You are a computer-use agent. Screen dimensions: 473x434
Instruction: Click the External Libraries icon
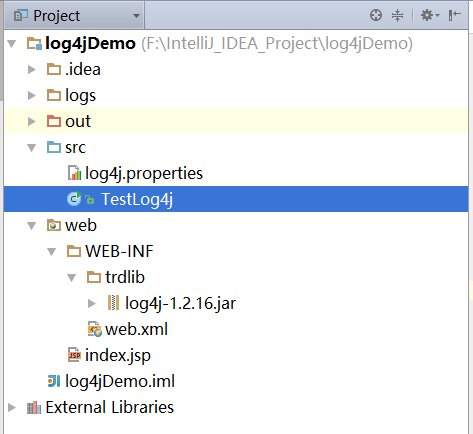34,407
